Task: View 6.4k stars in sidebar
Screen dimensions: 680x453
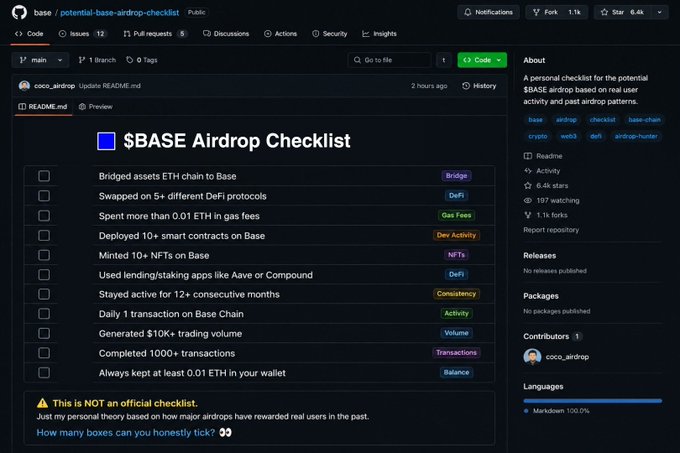Action: coord(546,186)
